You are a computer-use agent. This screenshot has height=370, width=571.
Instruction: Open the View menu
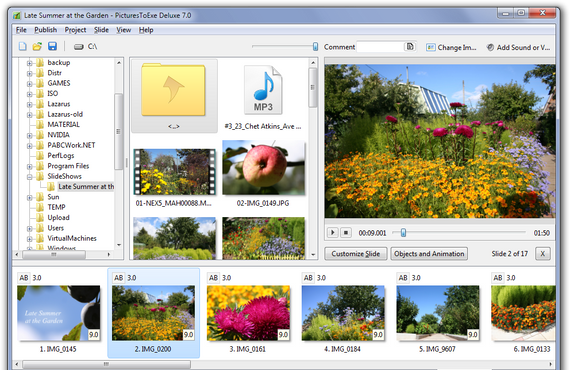(123, 30)
